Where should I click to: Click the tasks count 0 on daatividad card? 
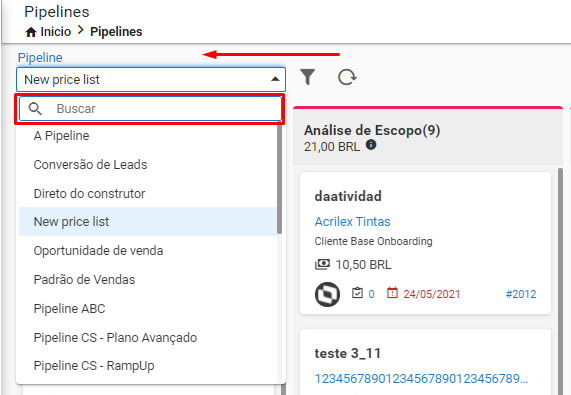(x=371, y=294)
